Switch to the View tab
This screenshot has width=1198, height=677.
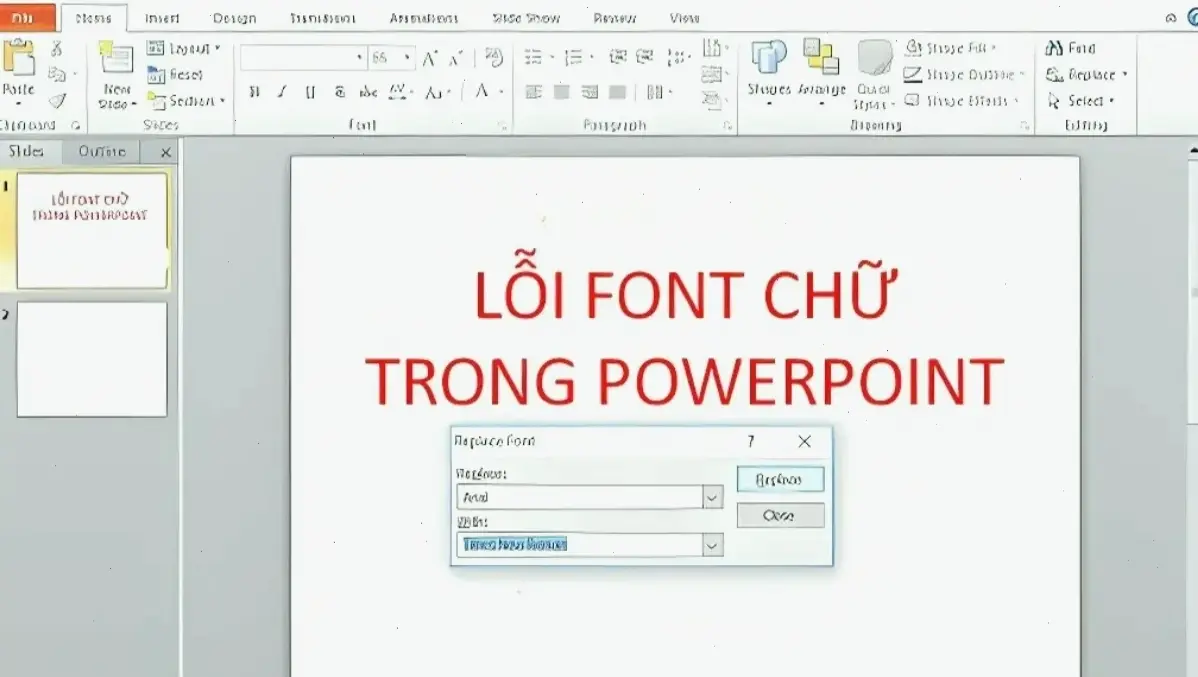(x=684, y=18)
